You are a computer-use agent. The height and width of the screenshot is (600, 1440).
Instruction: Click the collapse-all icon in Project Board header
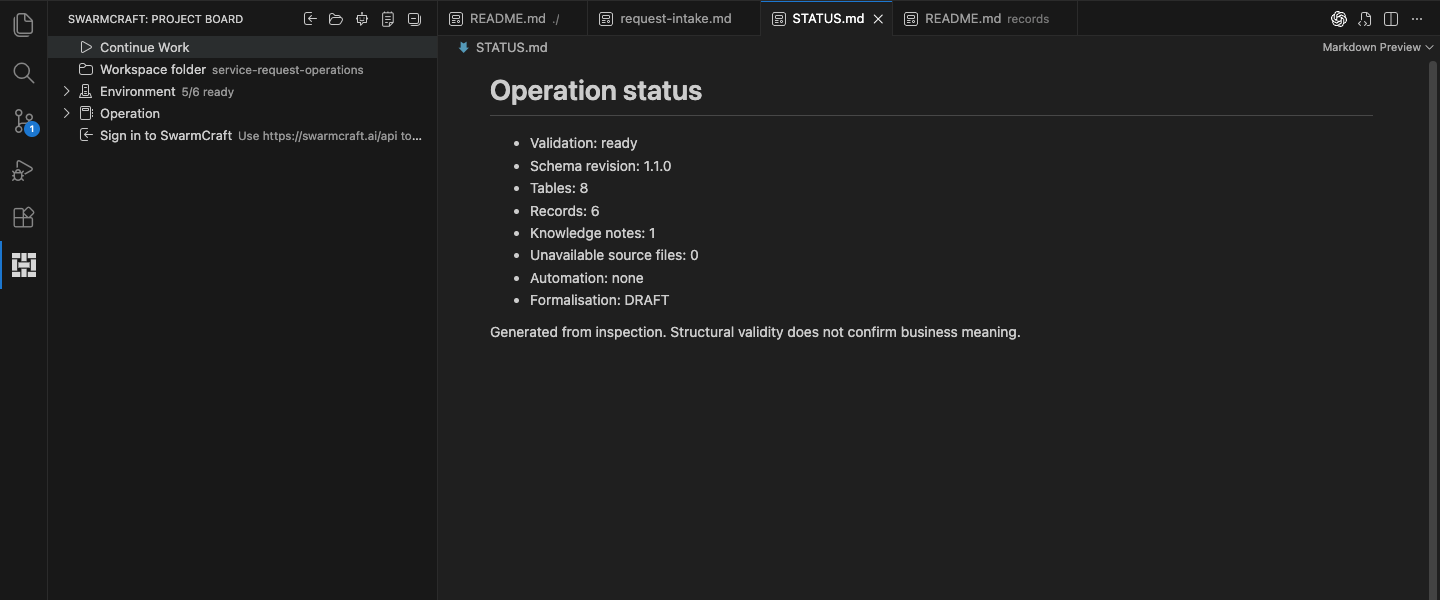point(414,19)
